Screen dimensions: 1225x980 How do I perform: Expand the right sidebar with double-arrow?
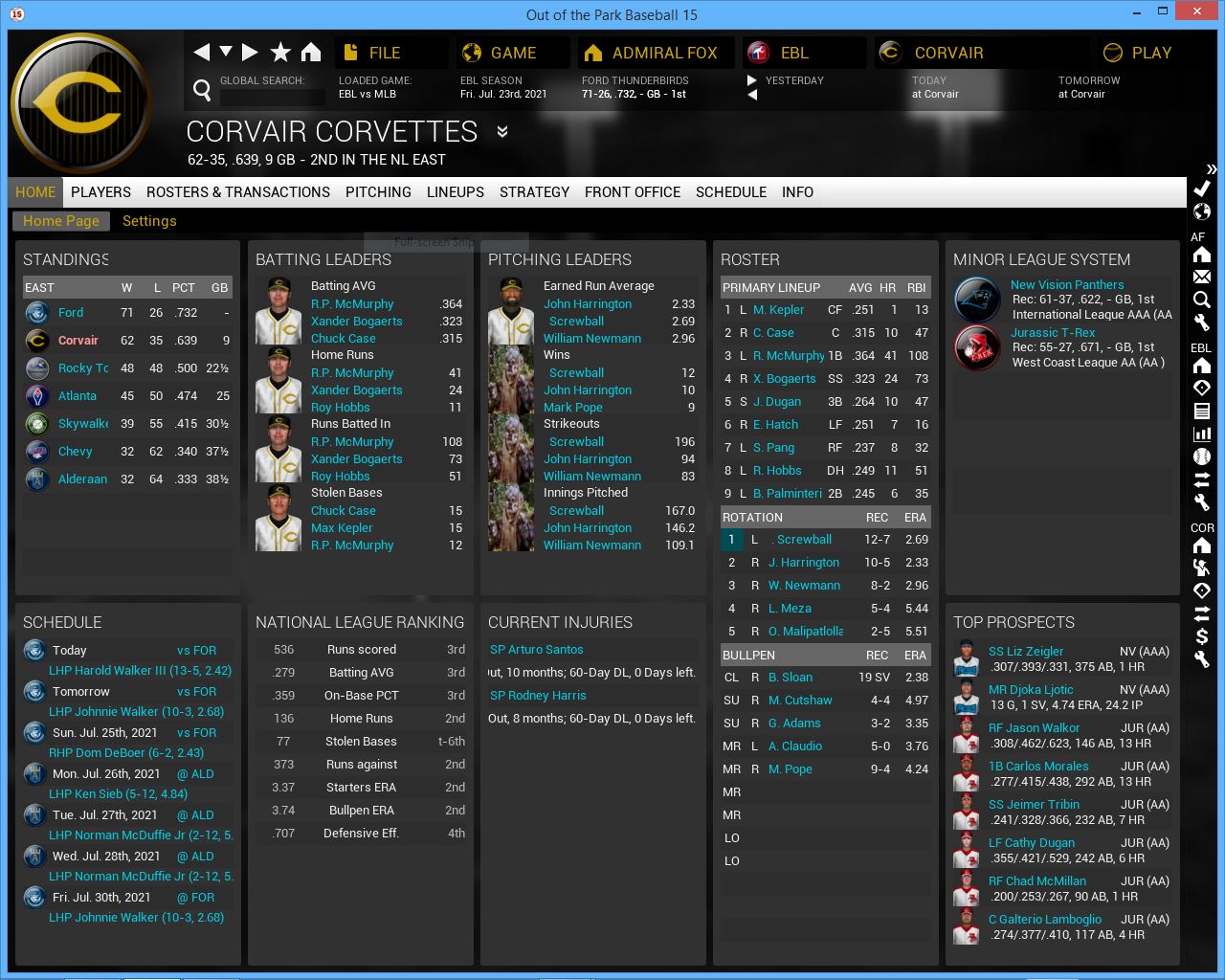click(1212, 168)
